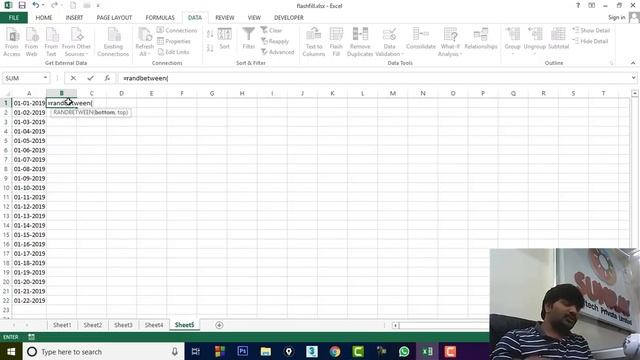640x360 pixels.
Task: Import data From Text
Action: (x=51, y=42)
